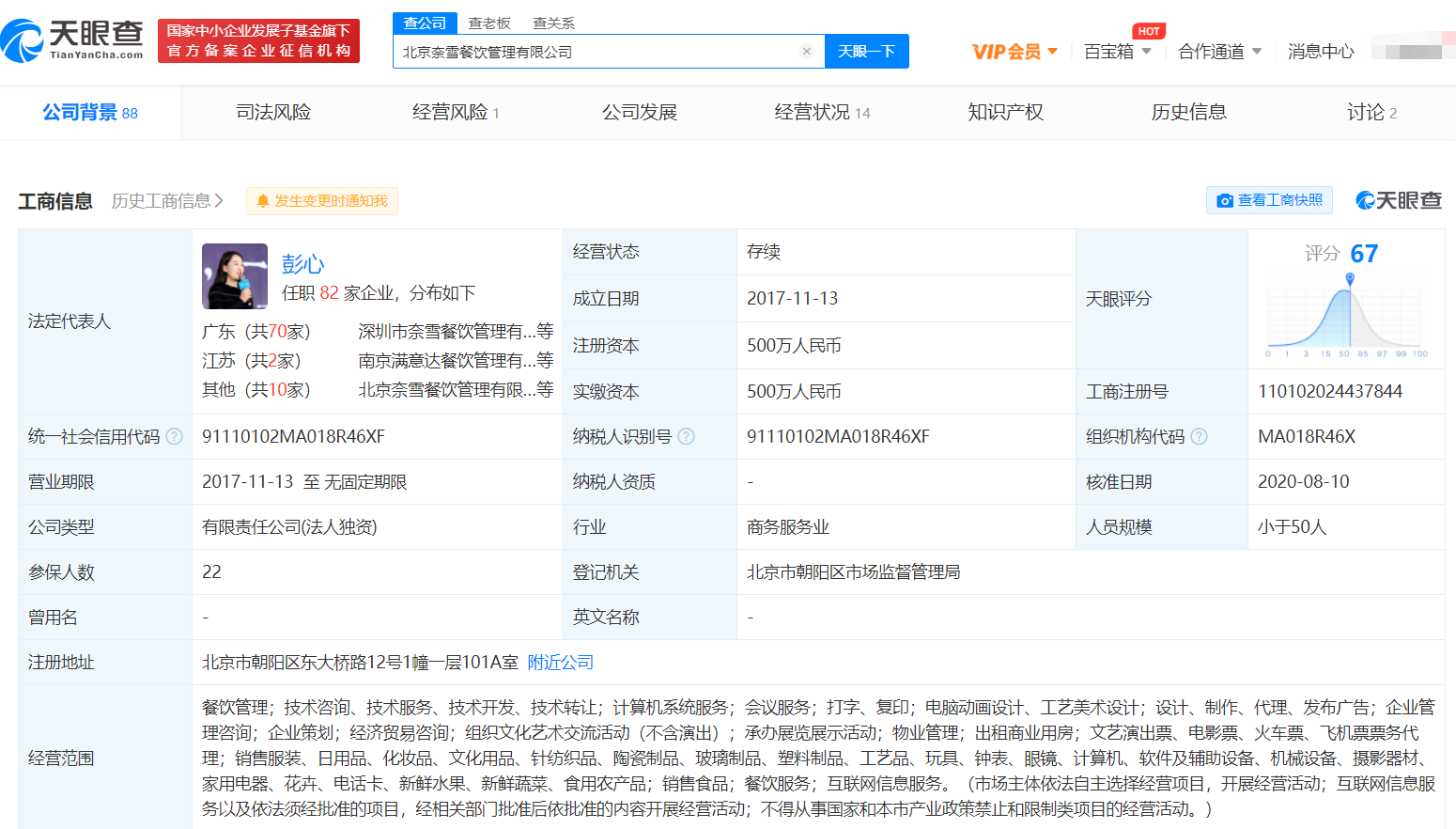This screenshot has width=1456, height=829.
Task: Clear the search box with X icon
Action: tap(806, 52)
